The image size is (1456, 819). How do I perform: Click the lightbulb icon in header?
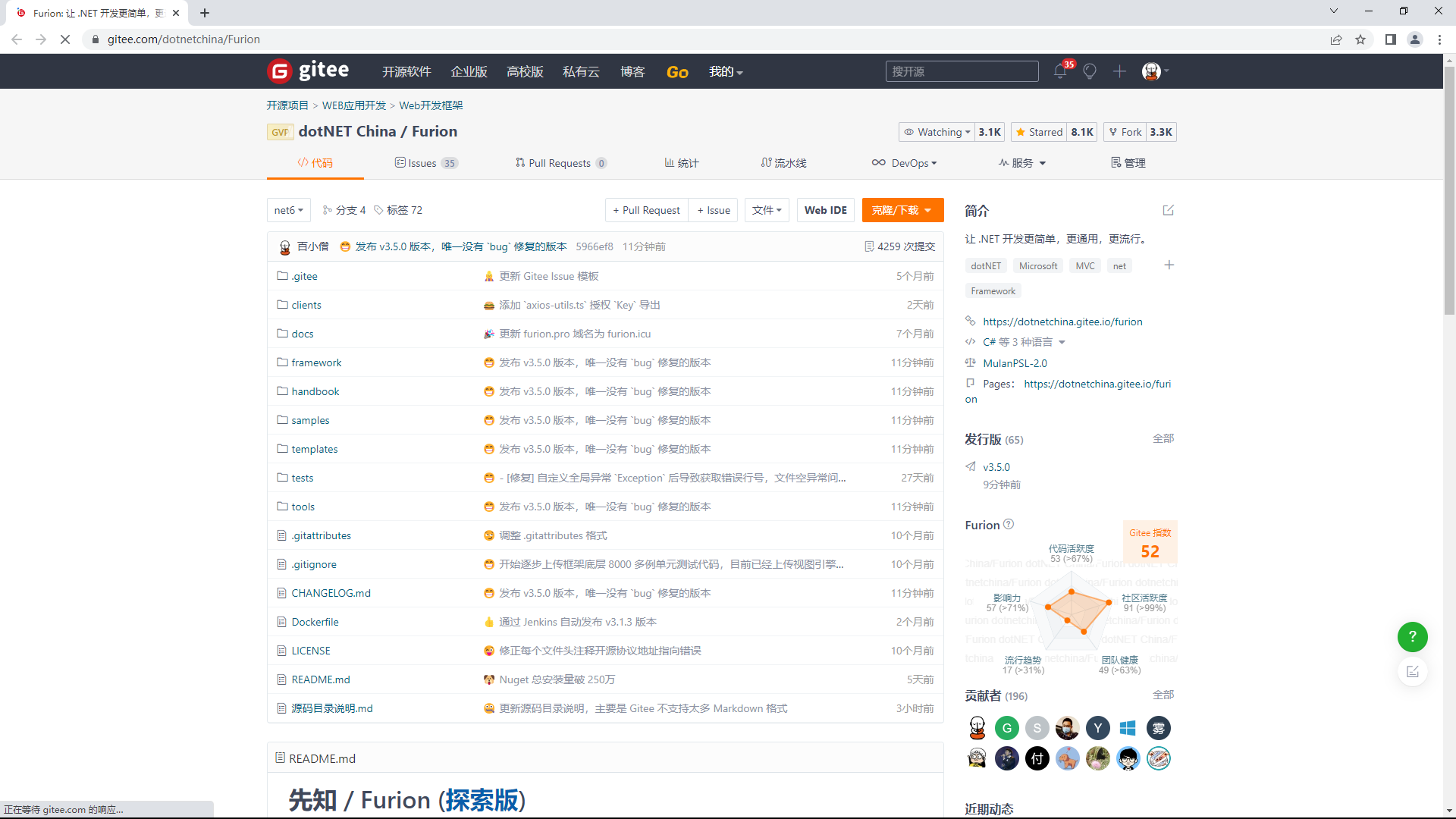point(1090,71)
